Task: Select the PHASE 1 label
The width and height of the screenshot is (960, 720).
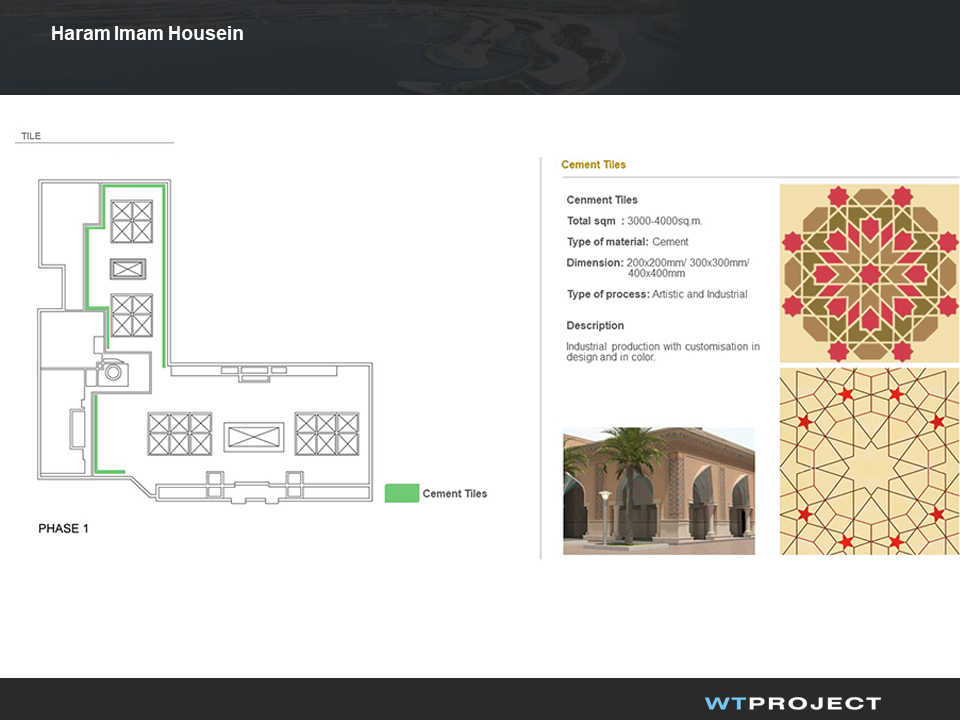Action: [x=64, y=528]
